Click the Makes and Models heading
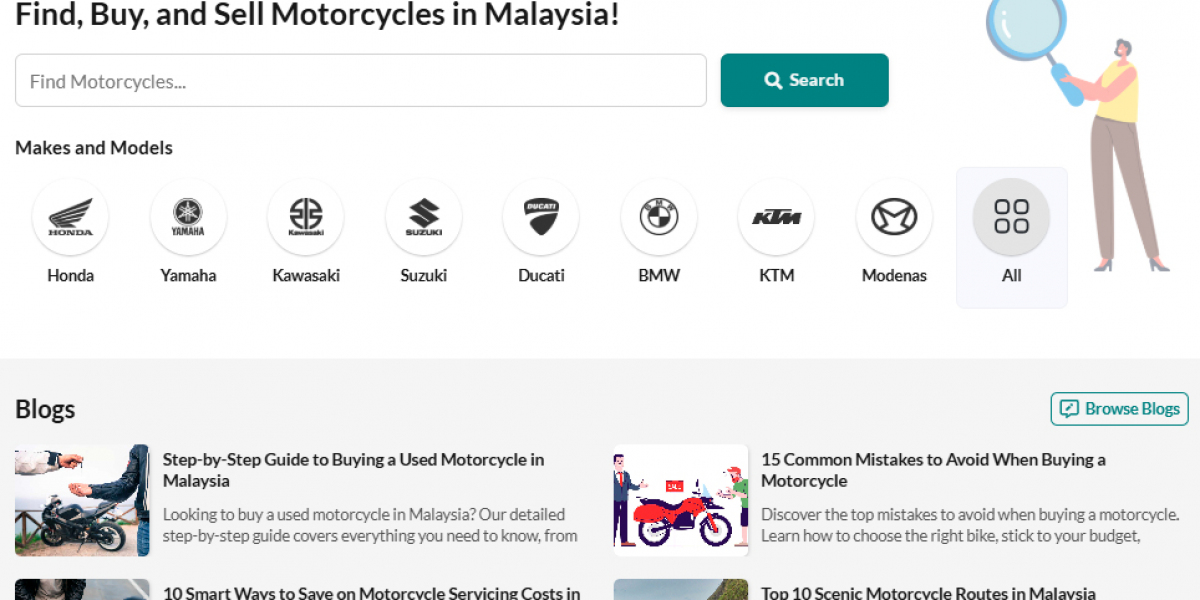 [94, 148]
